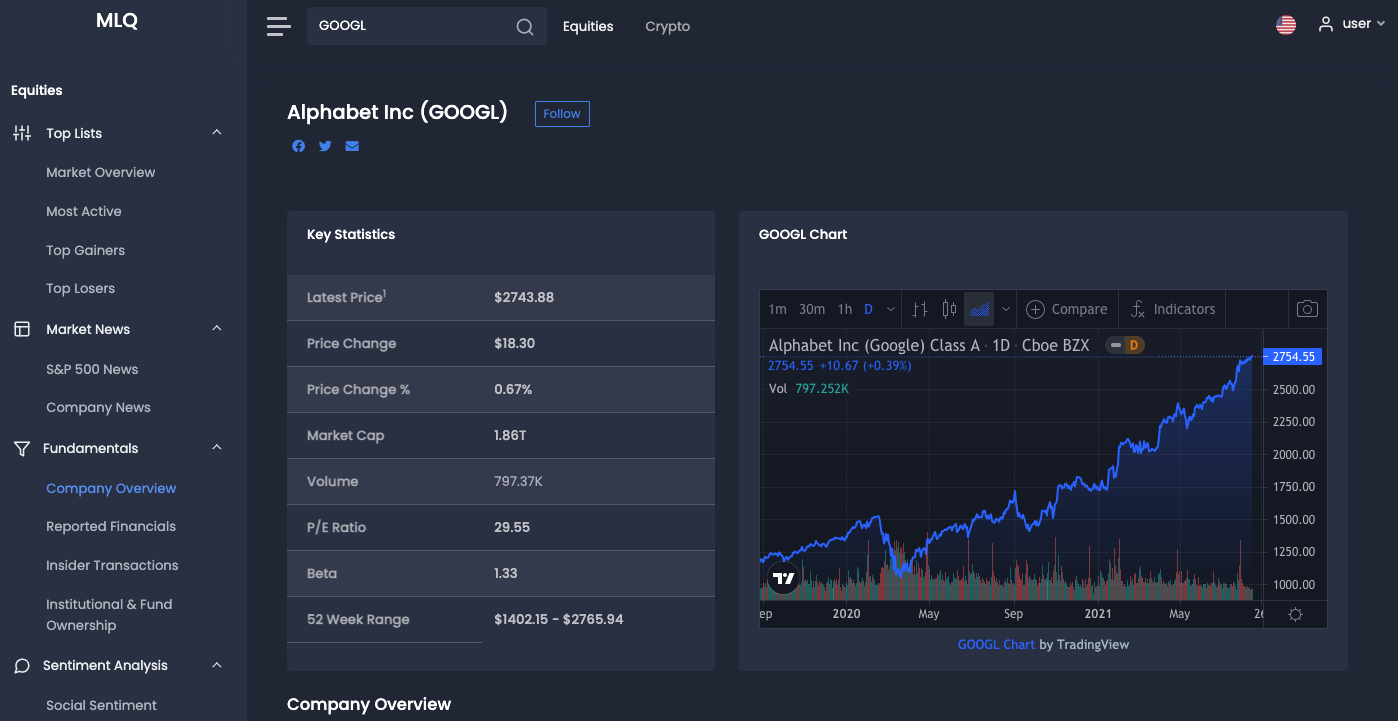Viewport: 1398px width, 721px height.
Task: Toggle the dash data mode pill on chart
Action: click(1115, 345)
